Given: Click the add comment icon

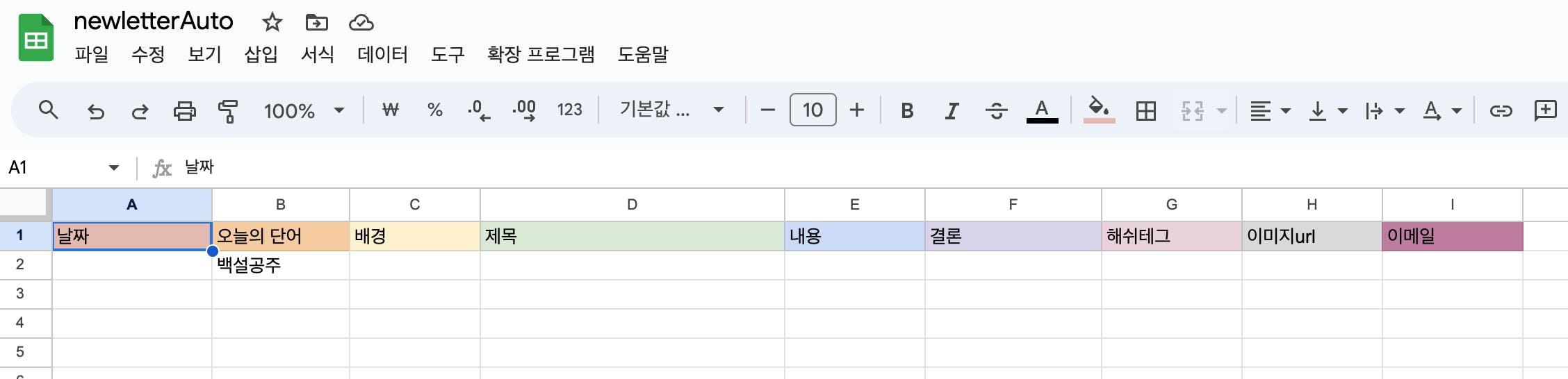Looking at the screenshot, I should pos(1545,110).
